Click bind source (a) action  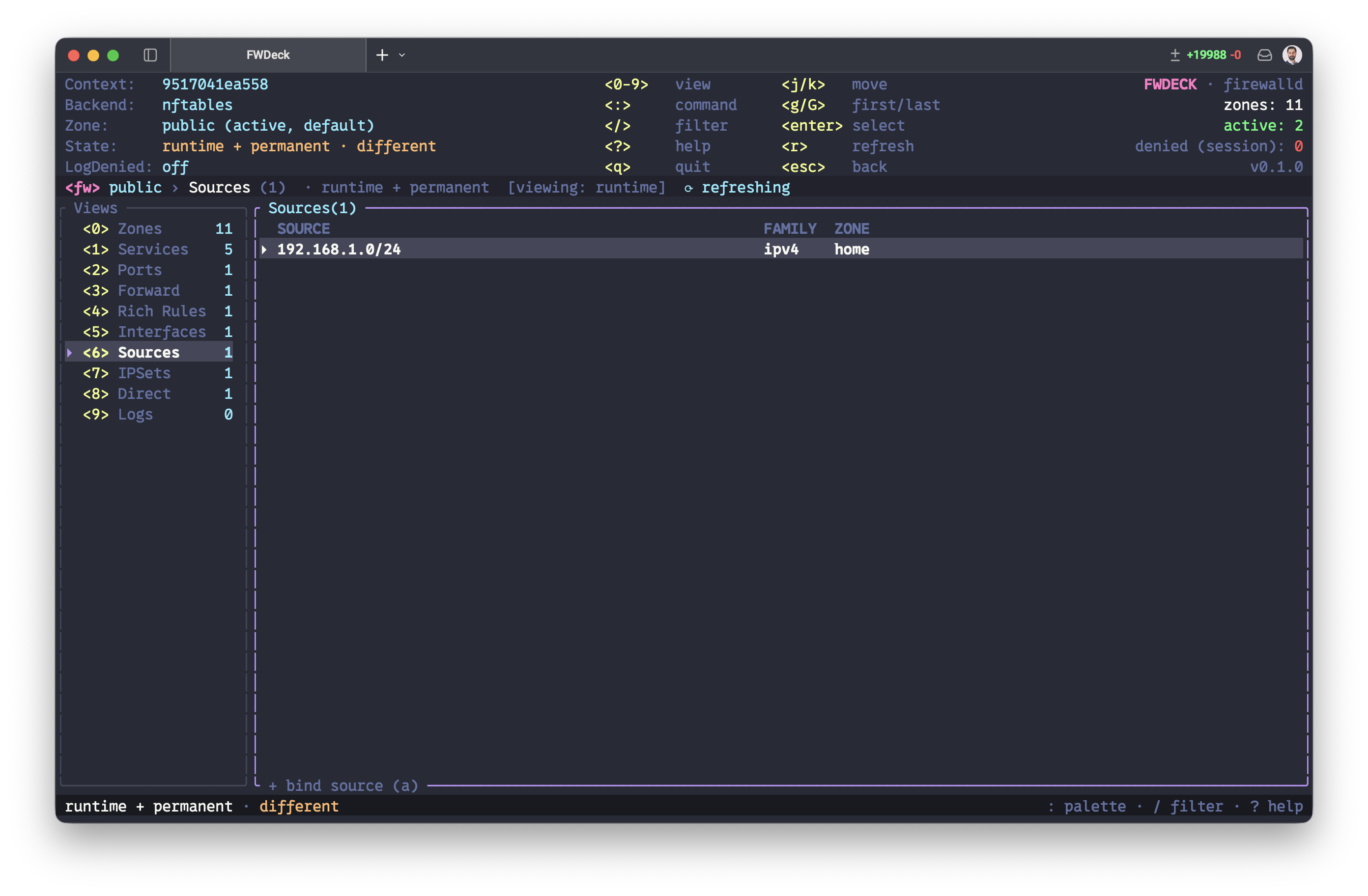343,785
